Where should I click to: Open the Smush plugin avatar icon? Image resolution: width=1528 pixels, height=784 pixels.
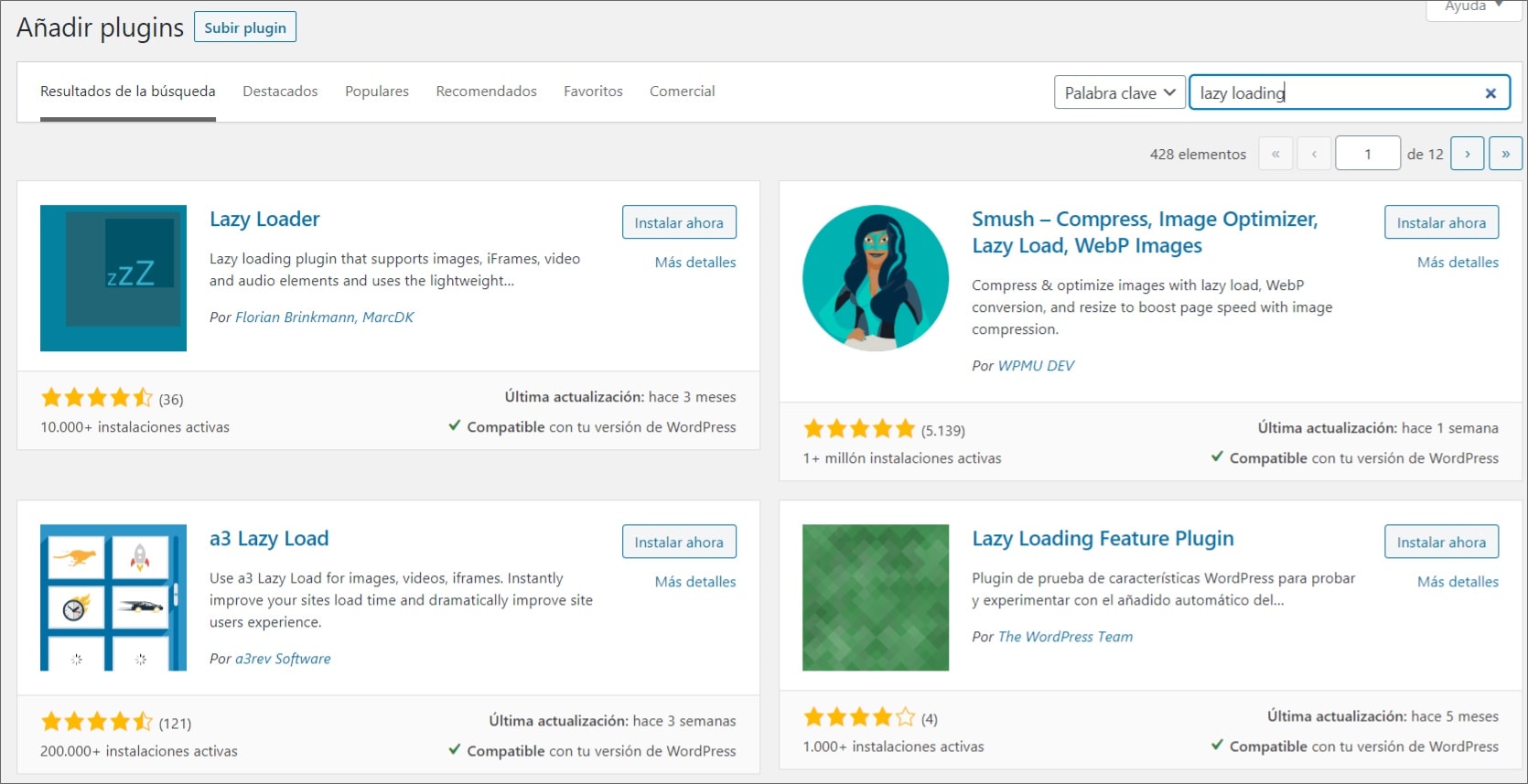click(876, 278)
